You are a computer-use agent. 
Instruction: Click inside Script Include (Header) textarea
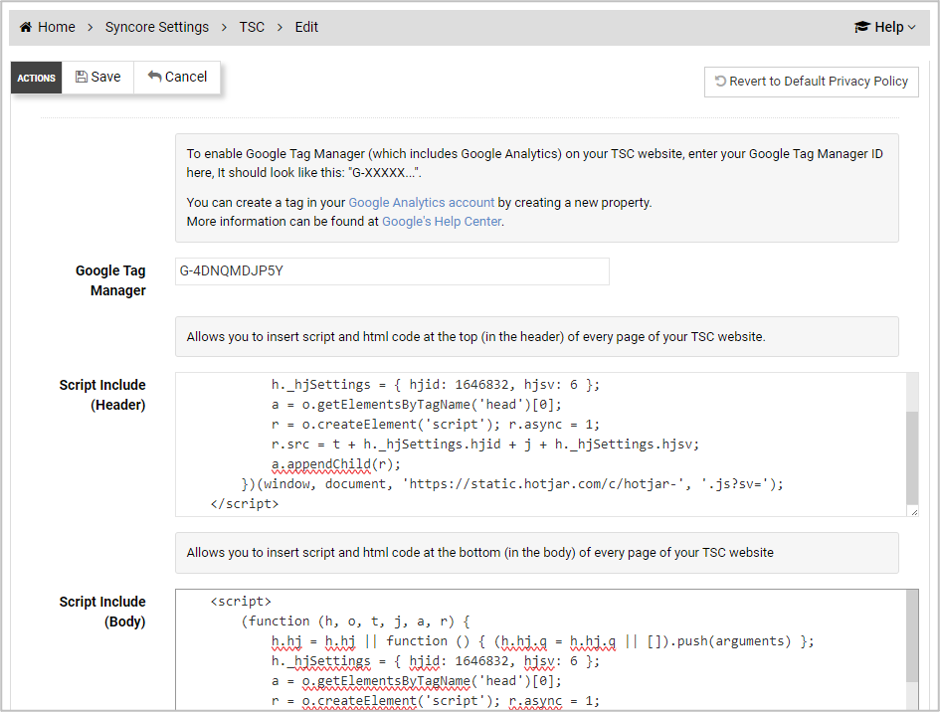pyautogui.click(x=541, y=444)
